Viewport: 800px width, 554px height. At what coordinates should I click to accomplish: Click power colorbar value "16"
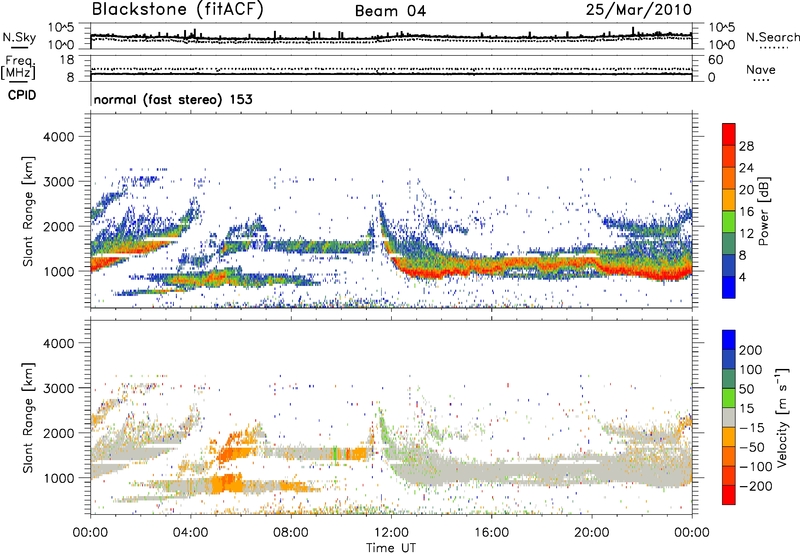746,212
